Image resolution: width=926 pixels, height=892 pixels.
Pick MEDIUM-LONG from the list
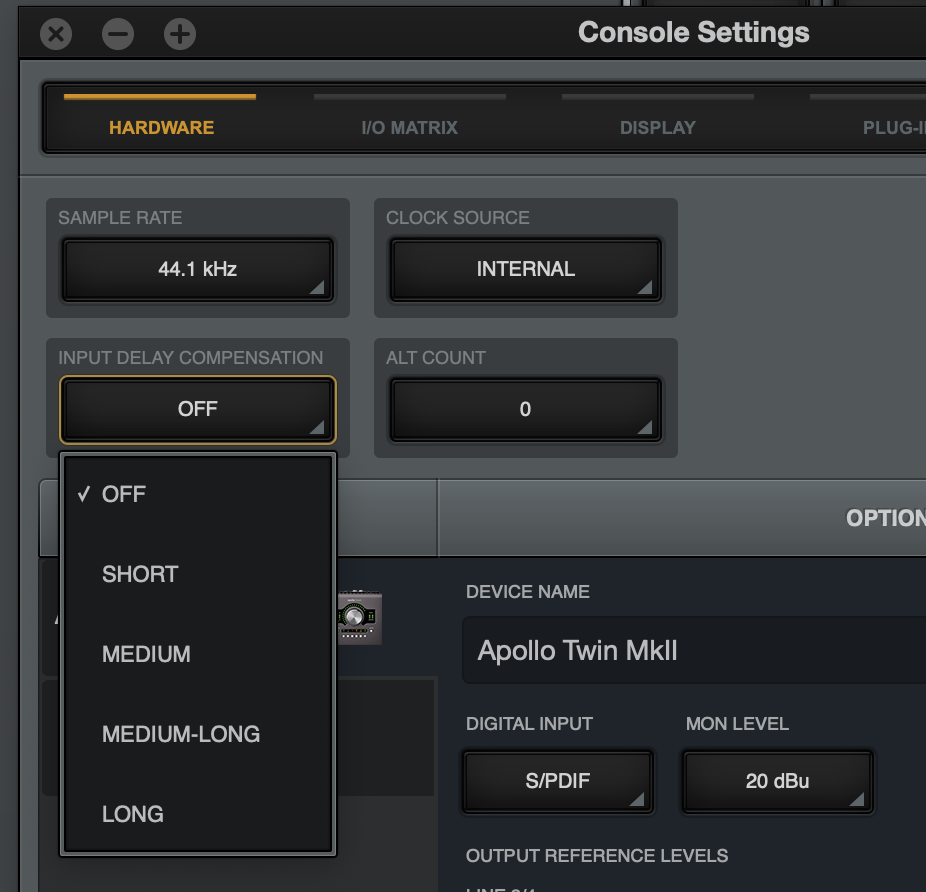coord(181,734)
